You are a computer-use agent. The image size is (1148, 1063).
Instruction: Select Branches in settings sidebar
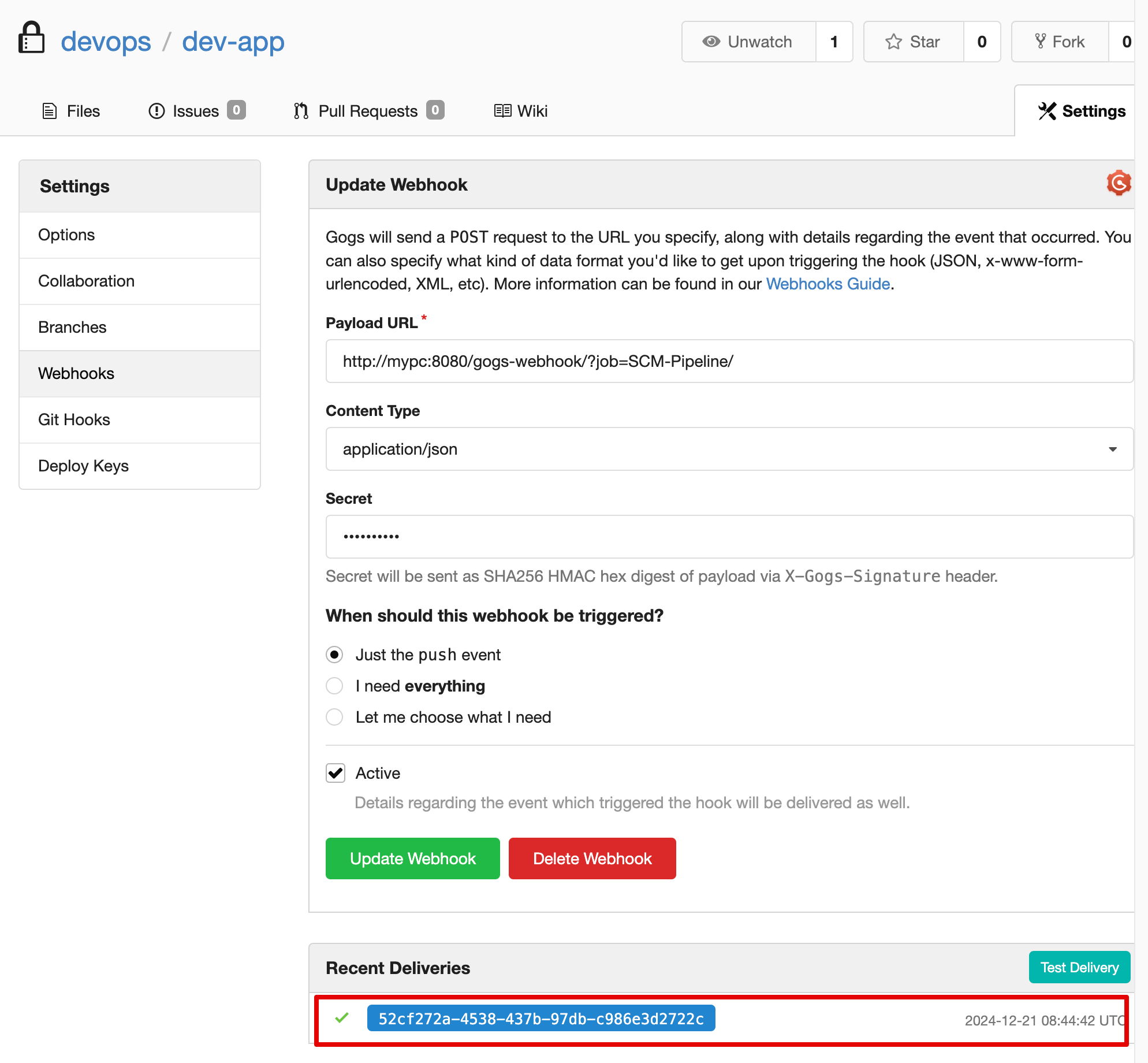pos(140,328)
